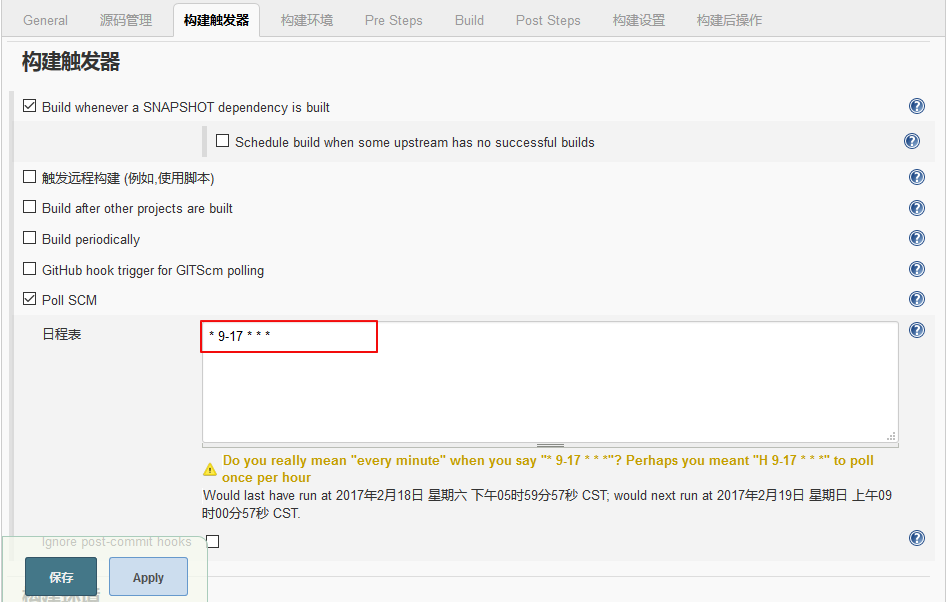This screenshot has width=946, height=602.
Task: Click the 保存 save button
Action: tap(61, 577)
